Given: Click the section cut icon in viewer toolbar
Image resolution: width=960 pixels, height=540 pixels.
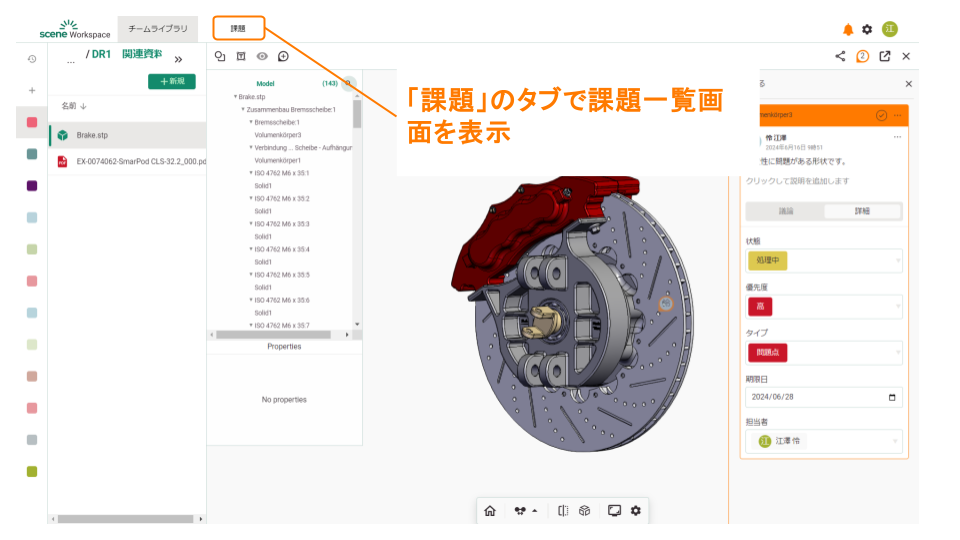Looking at the screenshot, I should [563, 510].
